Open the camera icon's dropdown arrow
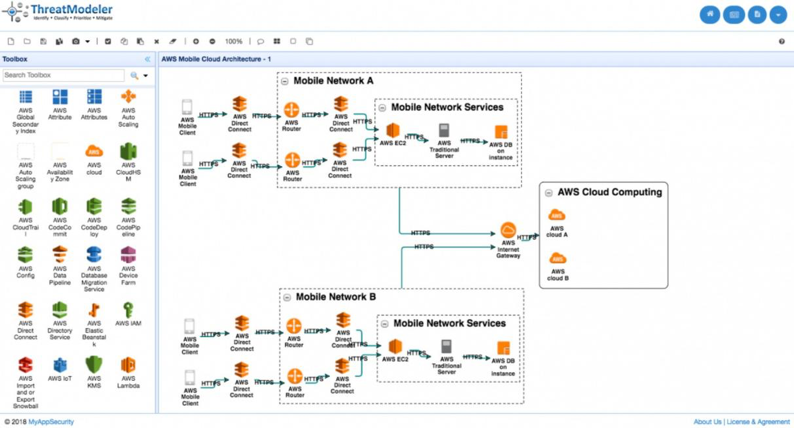This screenshot has width=794, height=428. (x=87, y=42)
